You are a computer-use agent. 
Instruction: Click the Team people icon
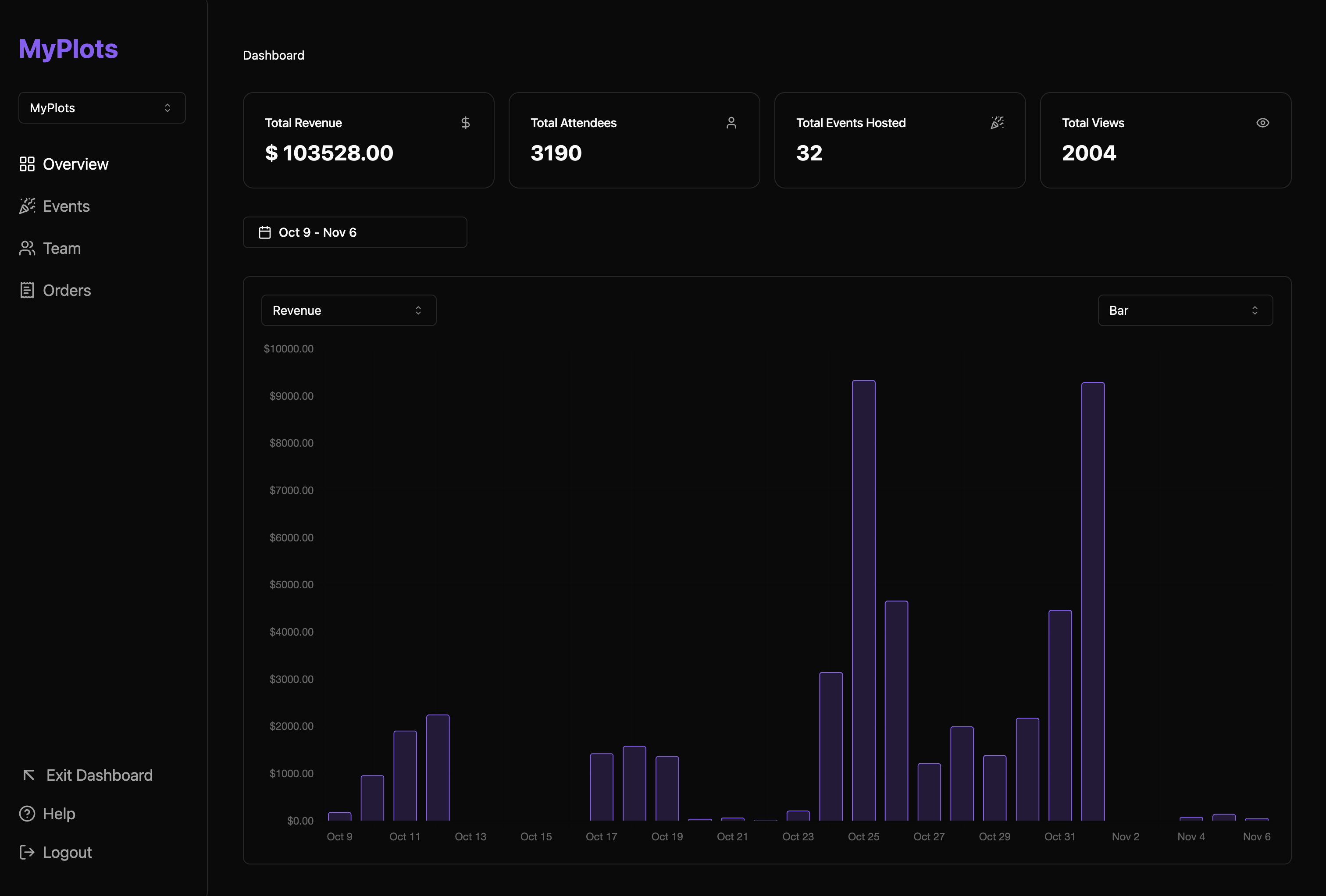pyautogui.click(x=27, y=248)
